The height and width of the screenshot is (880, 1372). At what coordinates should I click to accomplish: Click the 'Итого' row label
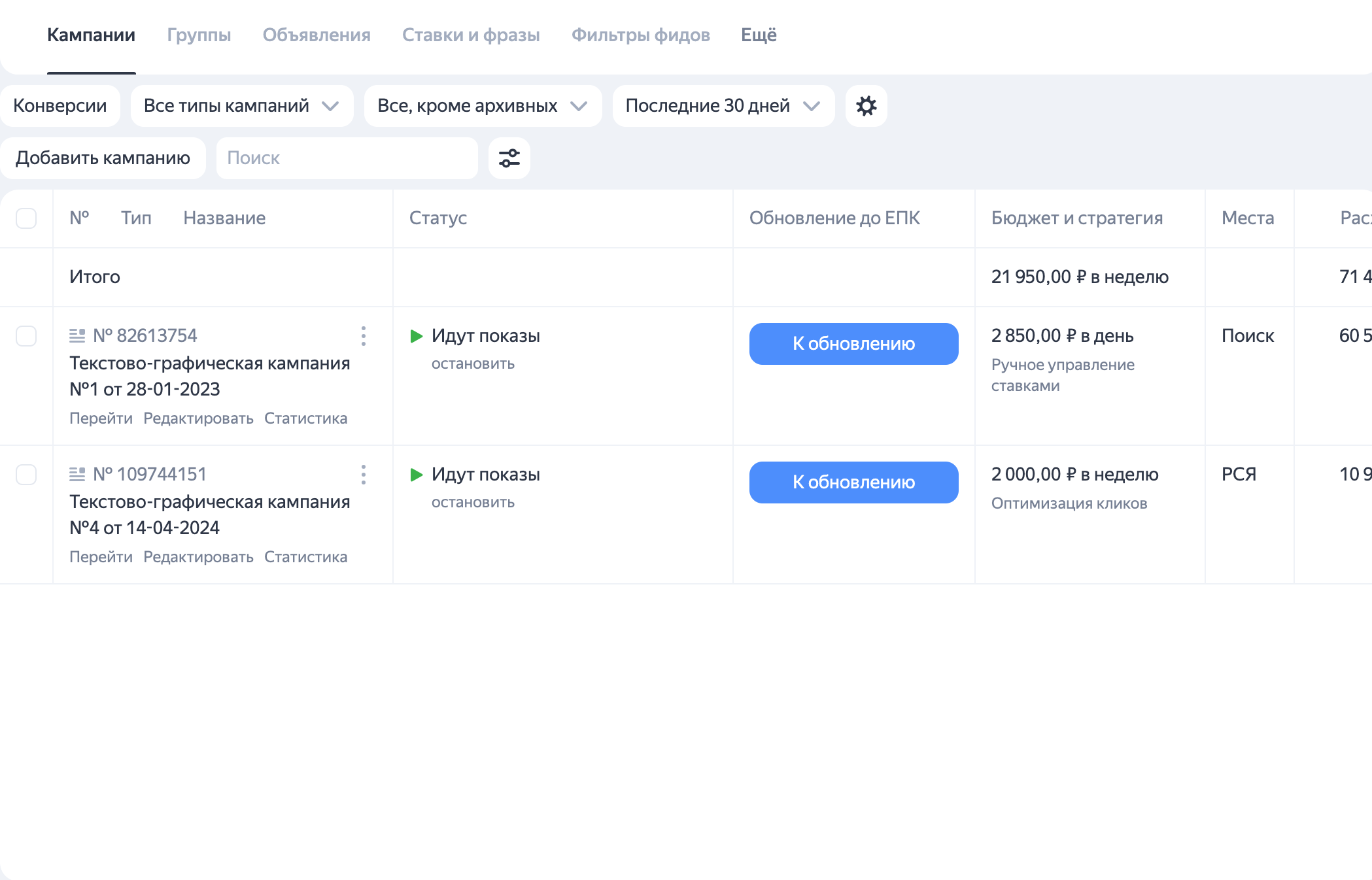pos(95,277)
